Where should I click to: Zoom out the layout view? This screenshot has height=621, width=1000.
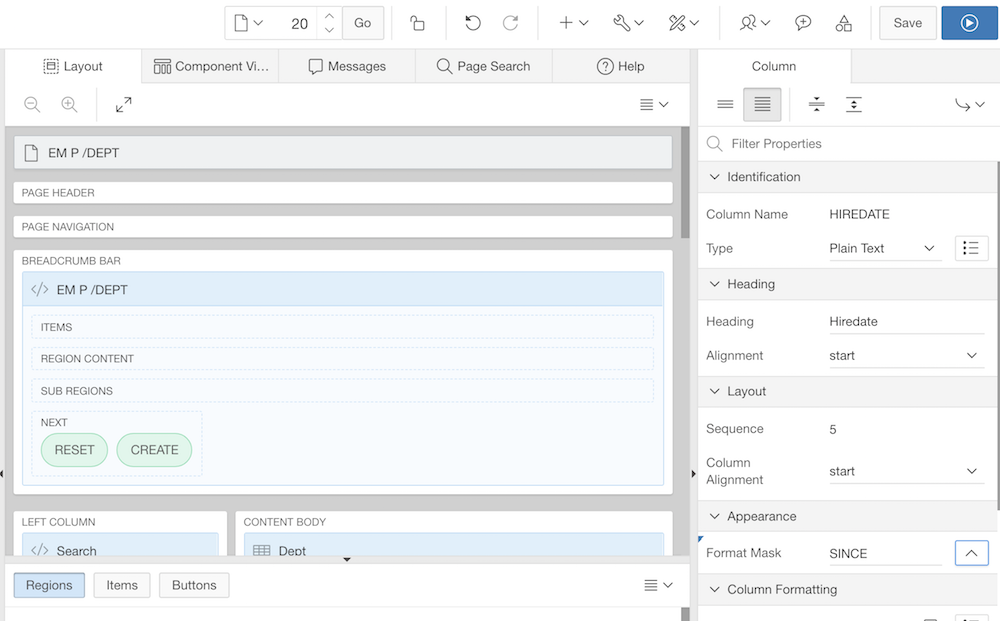point(32,105)
